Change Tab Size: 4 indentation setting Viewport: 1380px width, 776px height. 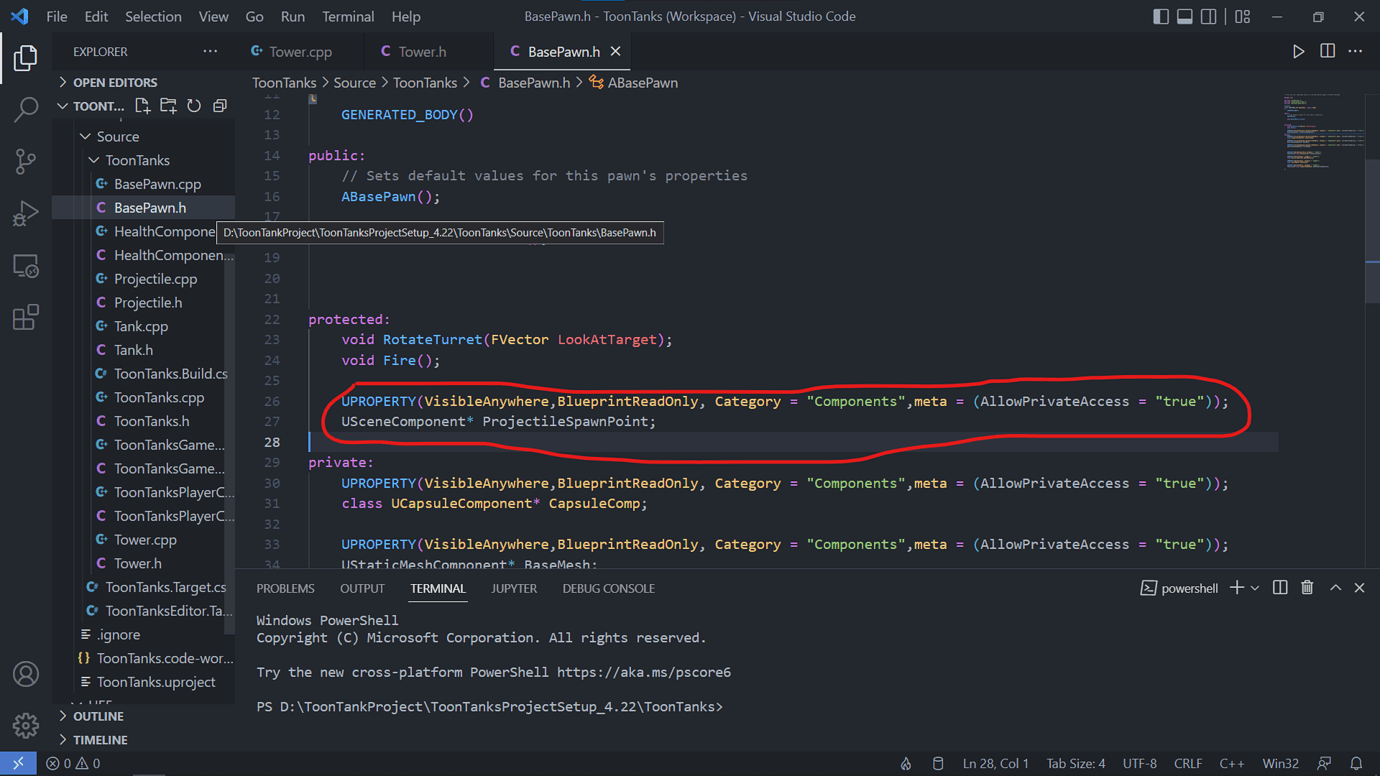1076,763
